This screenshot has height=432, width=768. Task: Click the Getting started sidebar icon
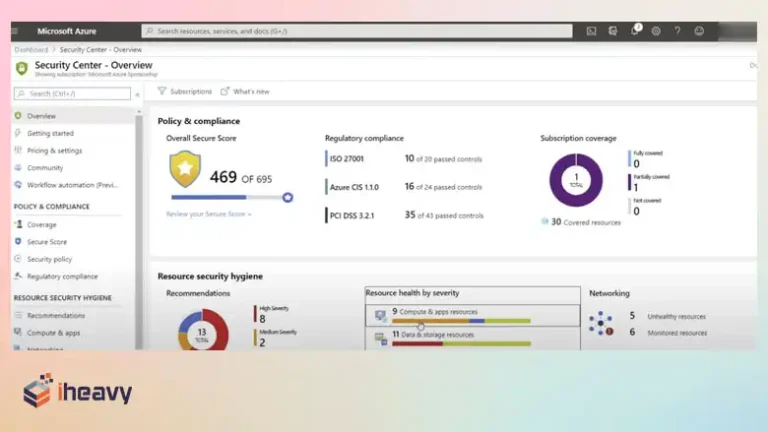click(x=18, y=133)
